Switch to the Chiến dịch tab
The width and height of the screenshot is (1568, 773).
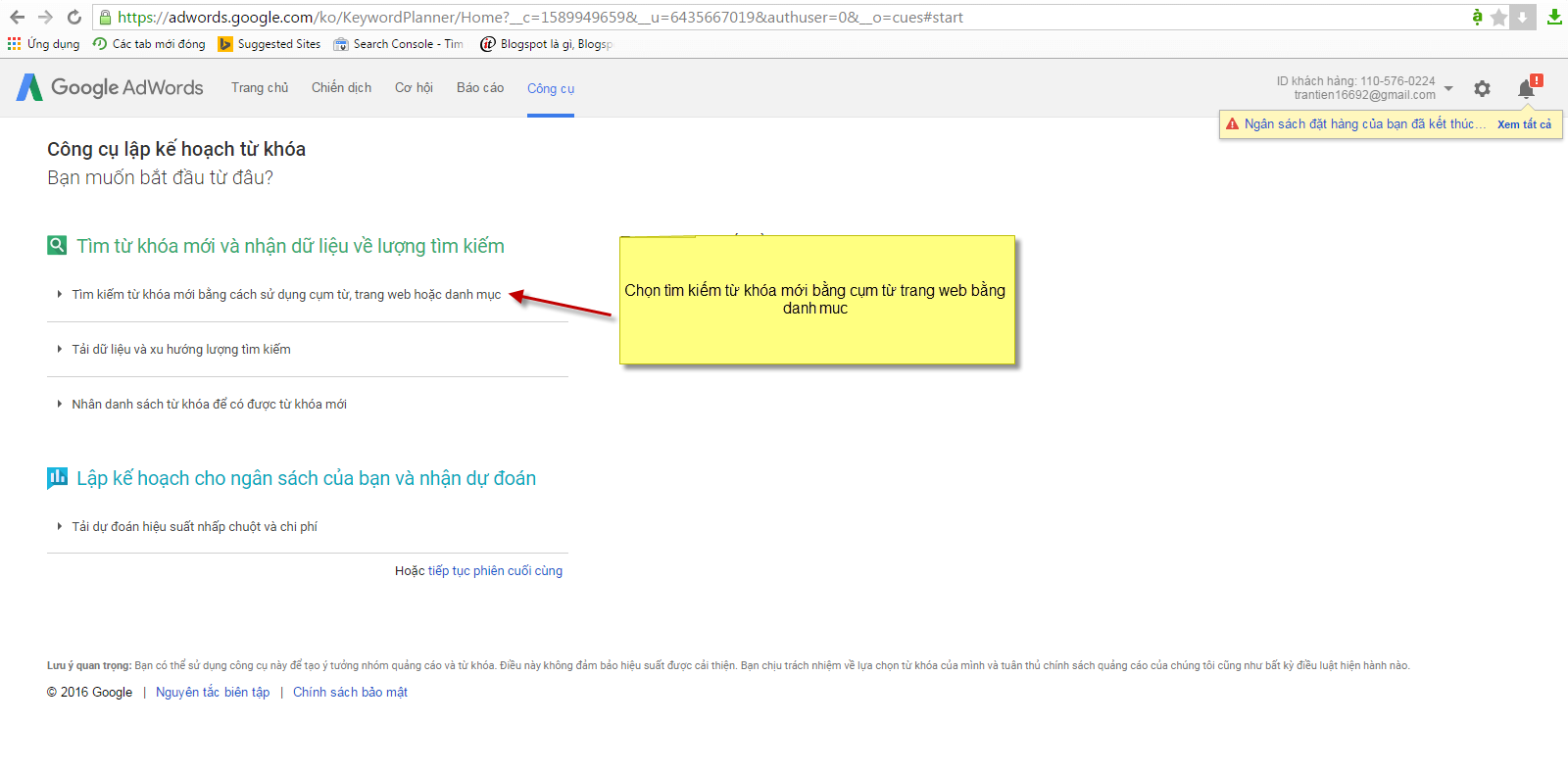341,88
